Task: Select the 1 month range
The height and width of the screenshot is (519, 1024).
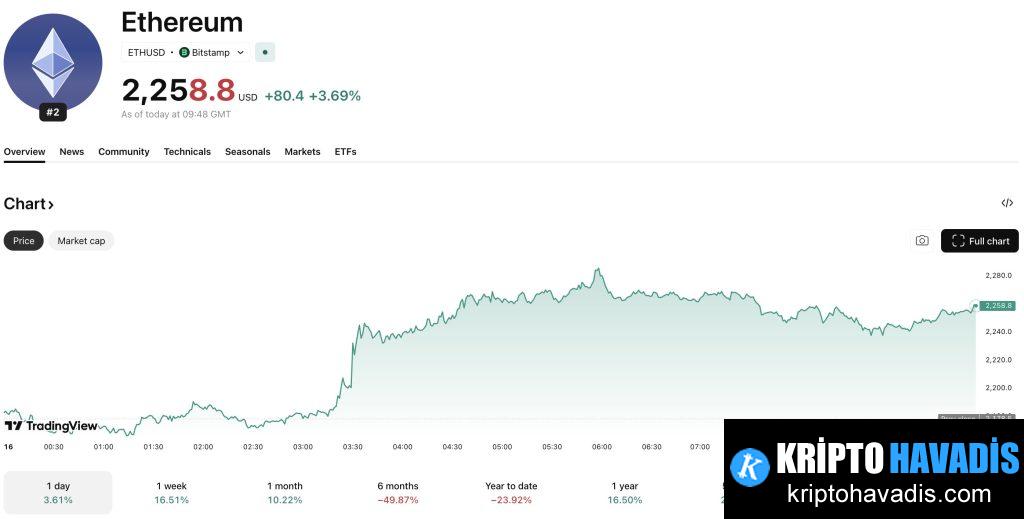Action: click(x=285, y=493)
